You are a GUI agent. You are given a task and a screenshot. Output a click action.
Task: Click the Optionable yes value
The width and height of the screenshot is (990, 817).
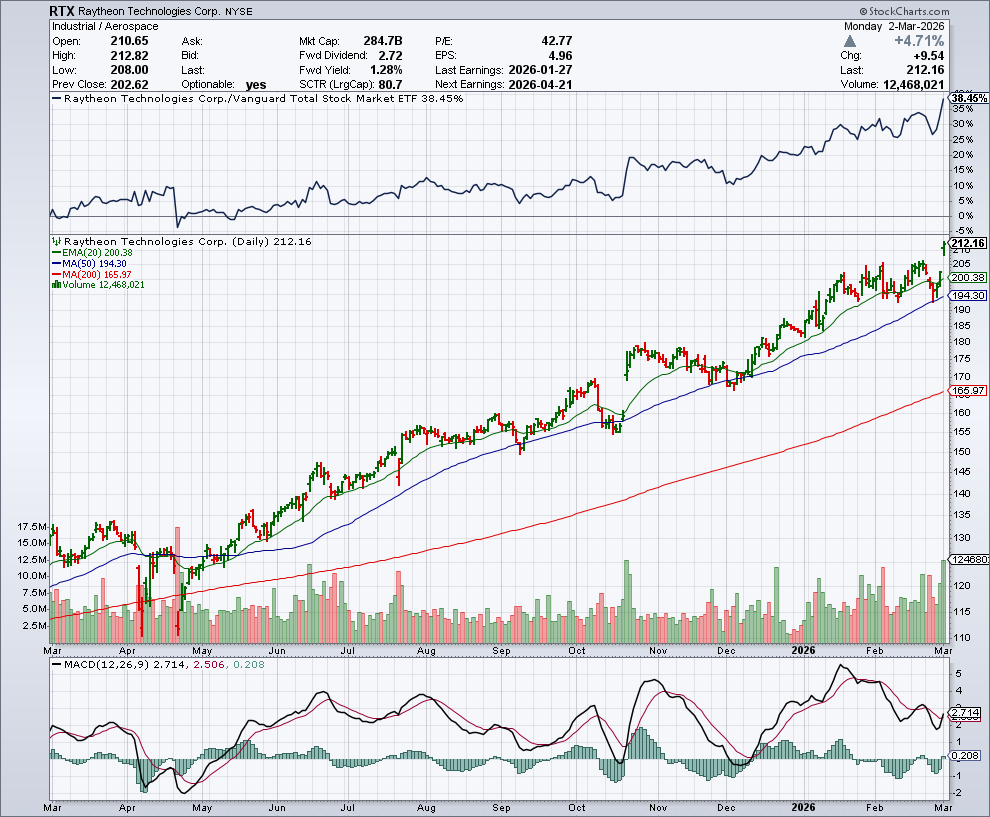[256, 85]
